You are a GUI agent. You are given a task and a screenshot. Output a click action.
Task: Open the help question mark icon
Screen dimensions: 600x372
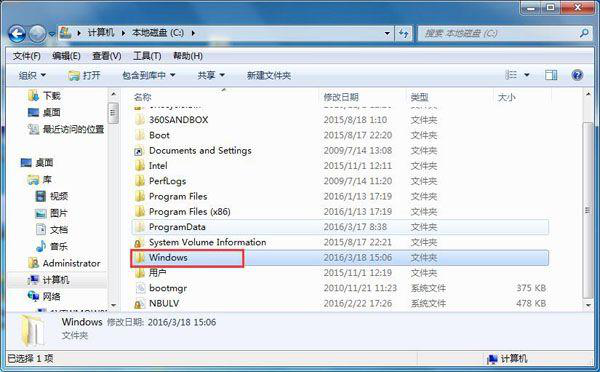(577, 75)
